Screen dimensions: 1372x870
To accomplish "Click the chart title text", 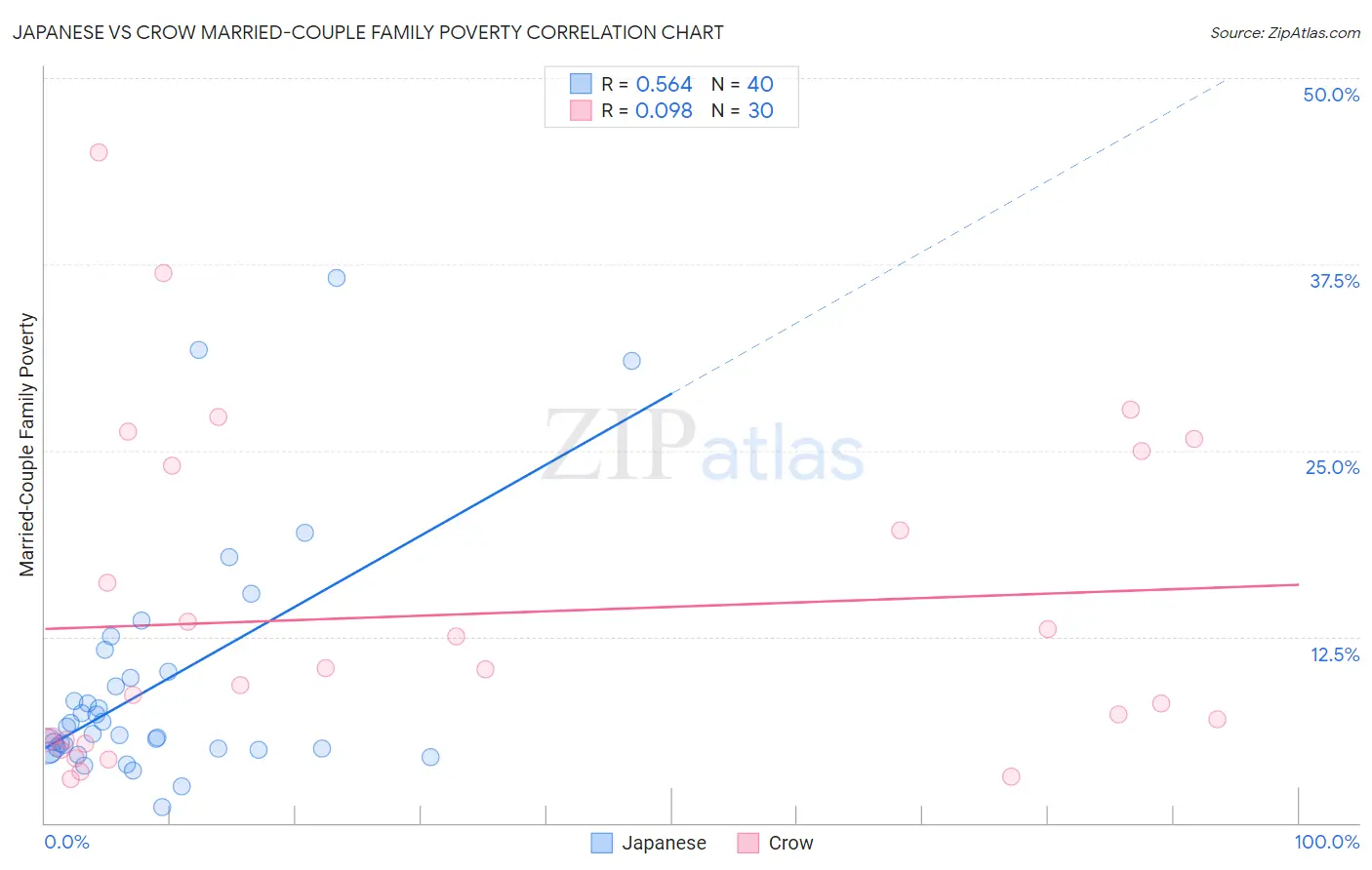I will point(368,32).
